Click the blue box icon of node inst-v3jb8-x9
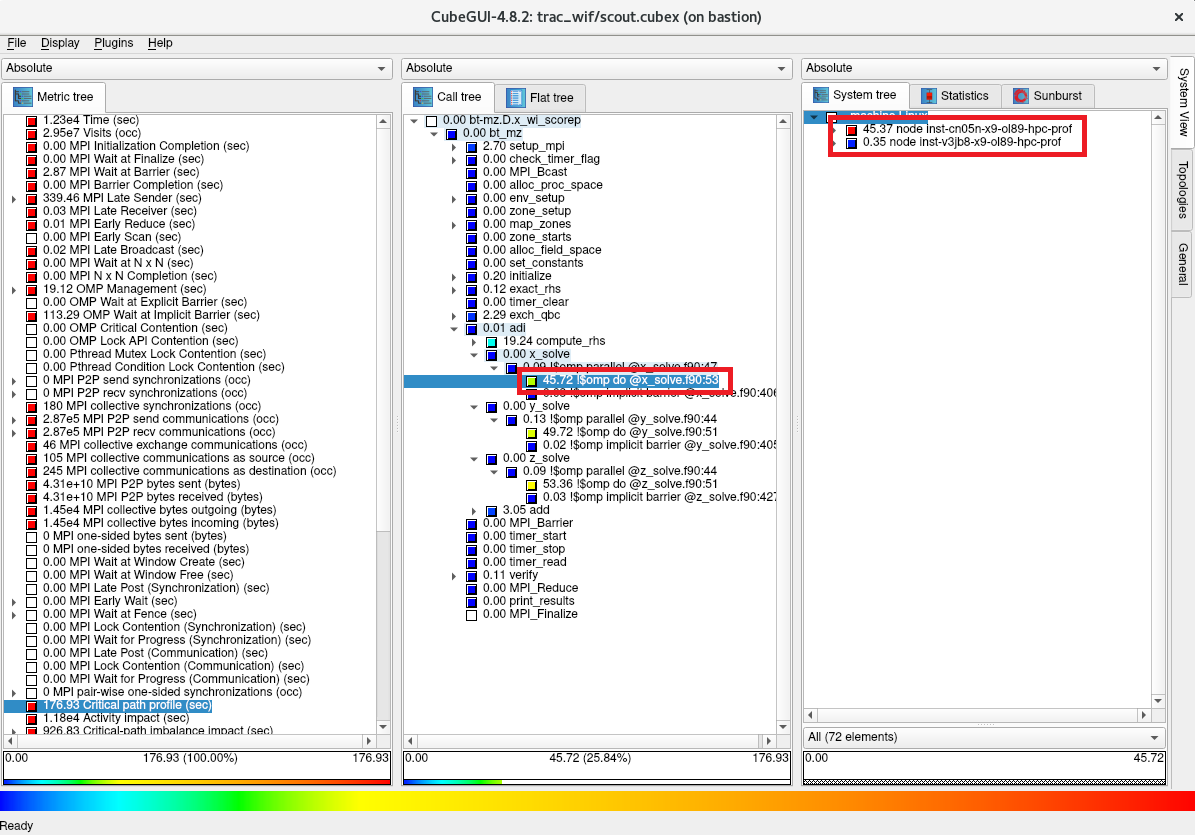The height and width of the screenshot is (835, 1195). 852,143
